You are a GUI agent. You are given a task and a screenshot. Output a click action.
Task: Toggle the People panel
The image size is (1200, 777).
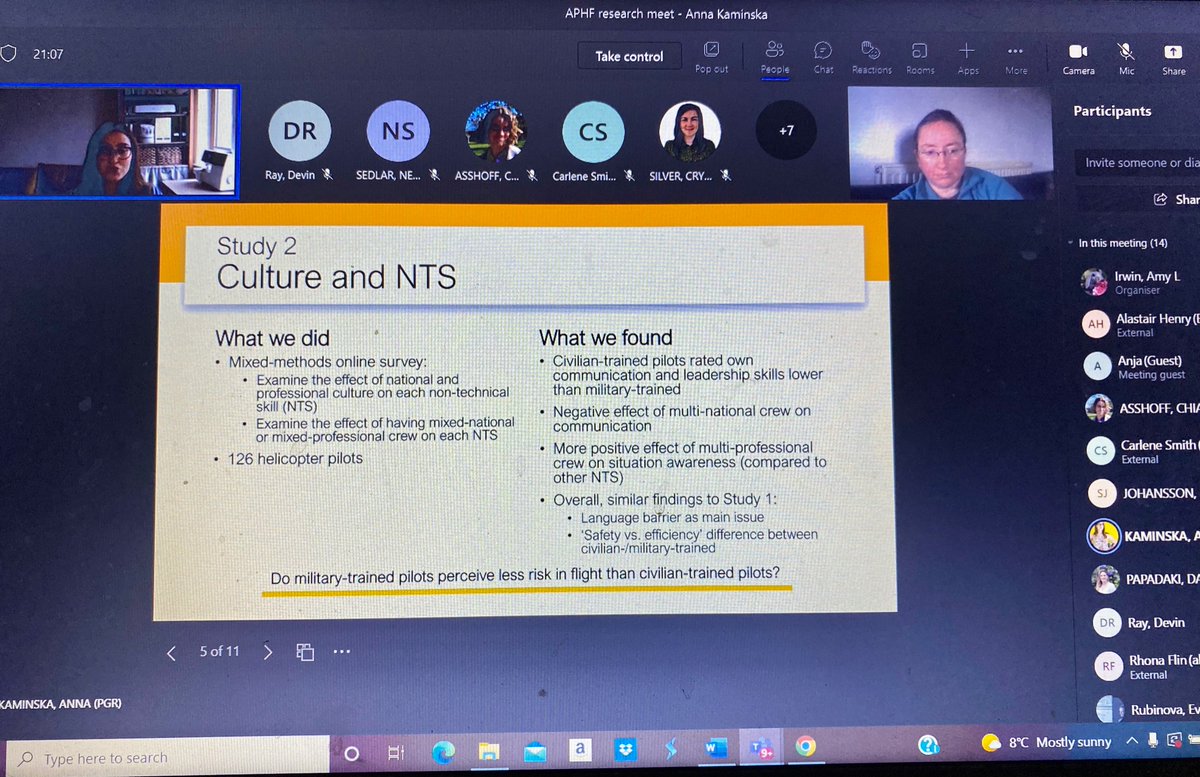click(775, 56)
